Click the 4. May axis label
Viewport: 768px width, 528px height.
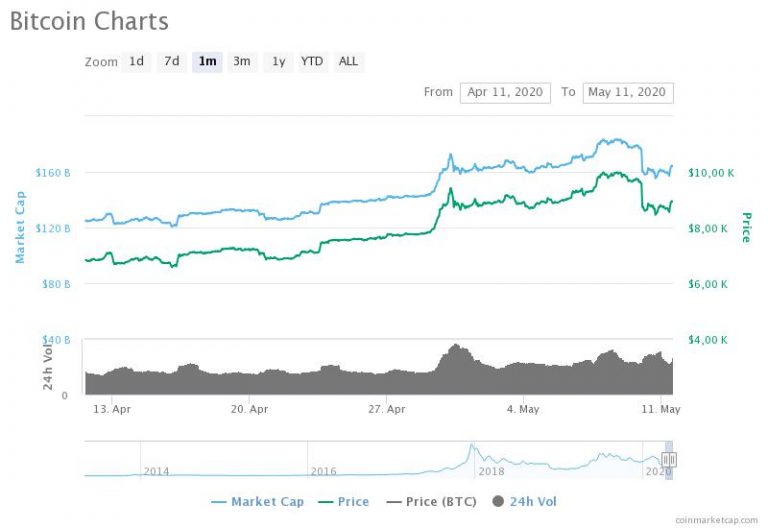523,409
